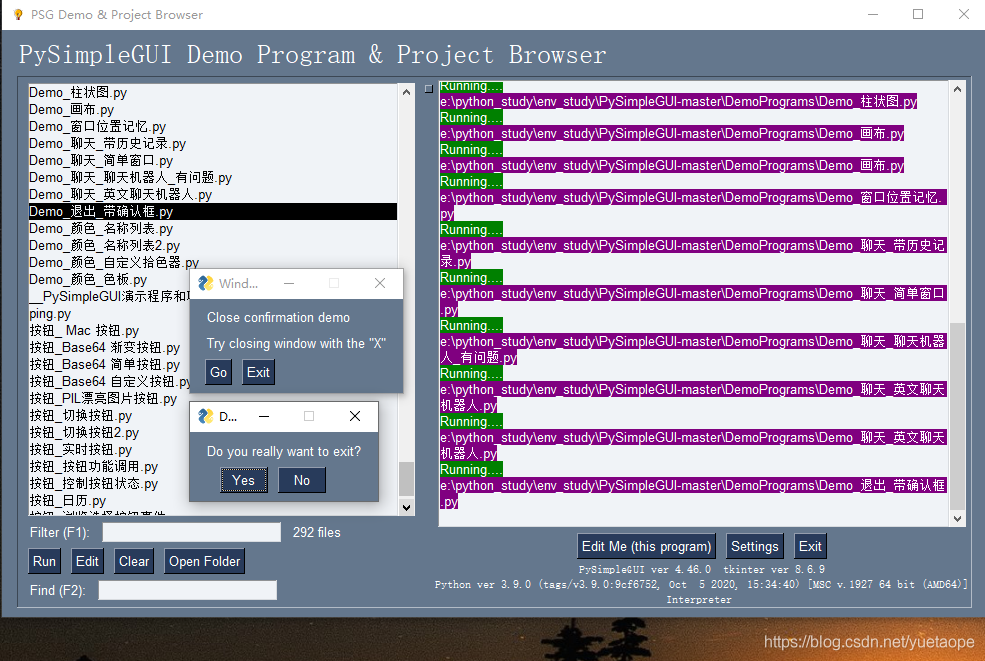
Task: Select Demo_颜色_名称列表.py in file list
Action: click(x=213, y=228)
